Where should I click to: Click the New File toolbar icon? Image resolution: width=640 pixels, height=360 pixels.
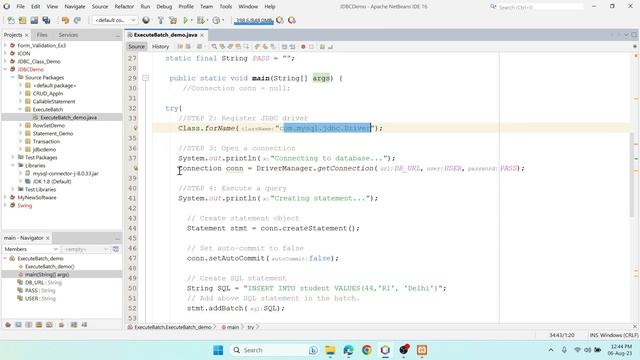tap(11, 20)
